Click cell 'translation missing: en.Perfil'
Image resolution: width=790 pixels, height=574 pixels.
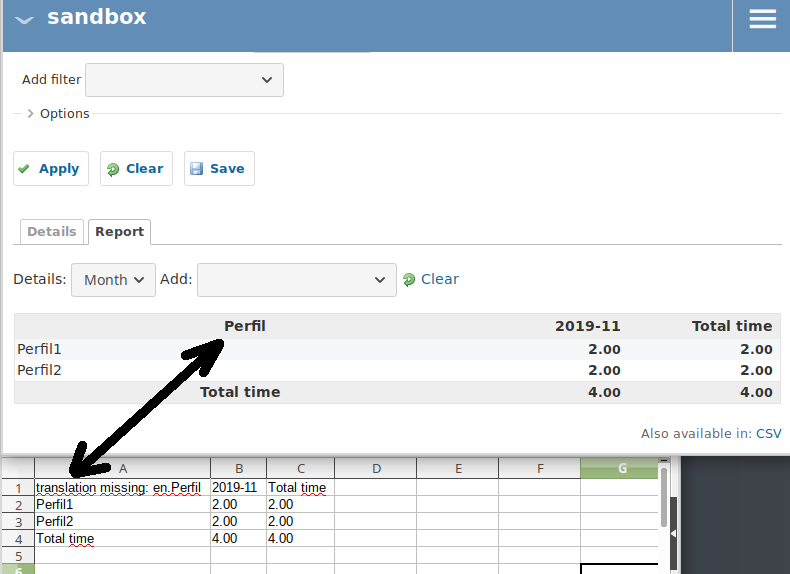pyautogui.click(x=122, y=487)
